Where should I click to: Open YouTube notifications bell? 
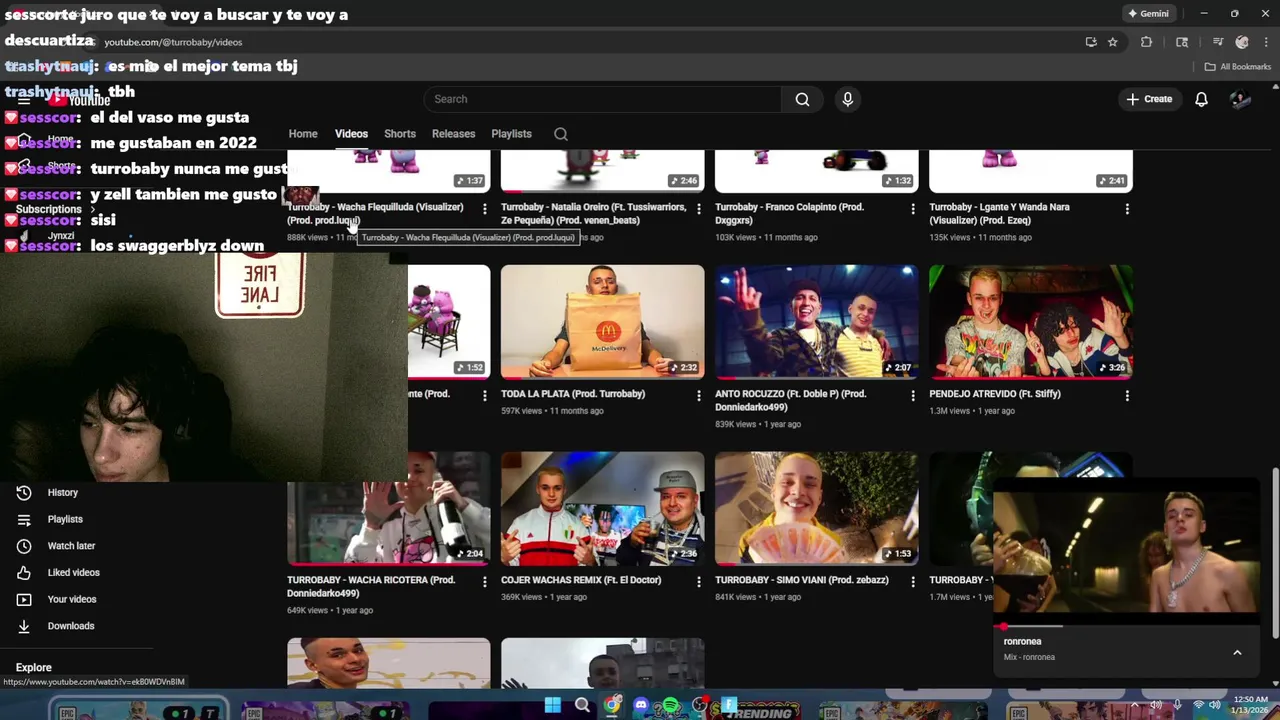[1202, 99]
